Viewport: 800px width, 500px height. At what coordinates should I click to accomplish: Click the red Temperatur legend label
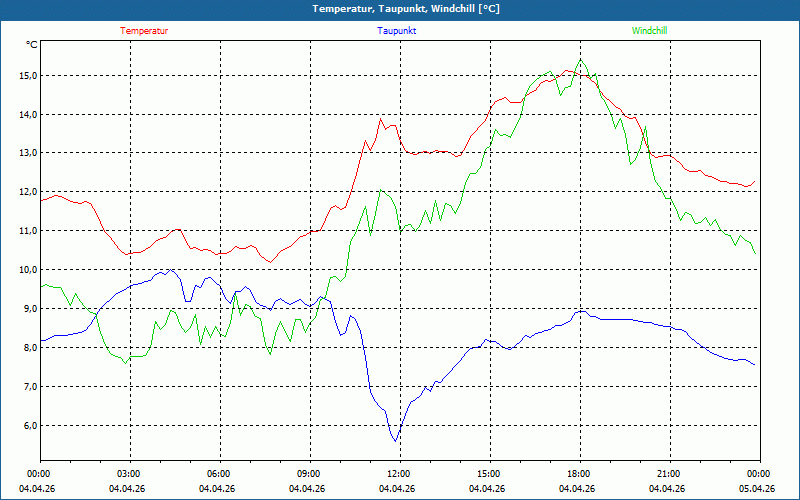click(144, 31)
